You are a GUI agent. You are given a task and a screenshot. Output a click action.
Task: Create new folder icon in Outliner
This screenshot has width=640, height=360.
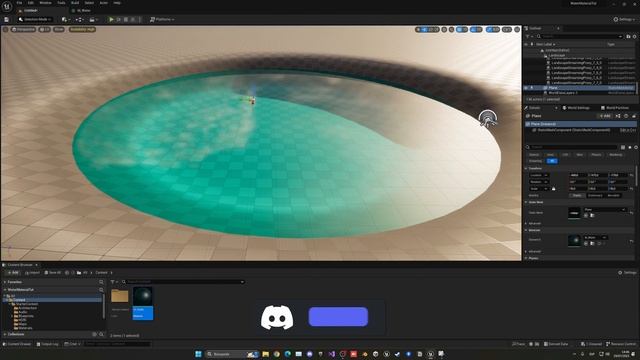pyautogui.click(x=629, y=36)
